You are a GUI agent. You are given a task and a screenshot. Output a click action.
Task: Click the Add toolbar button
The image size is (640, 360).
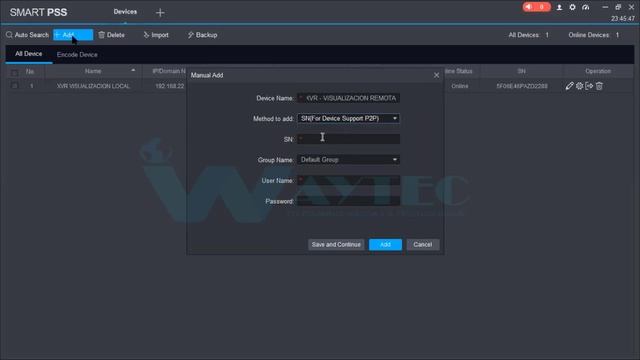(x=73, y=35)
